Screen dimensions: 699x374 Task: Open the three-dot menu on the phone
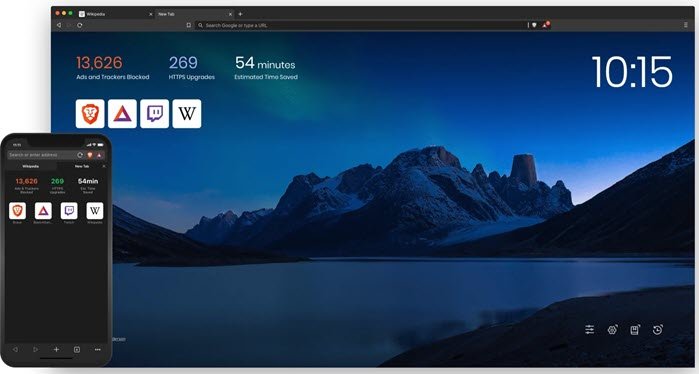98,349
